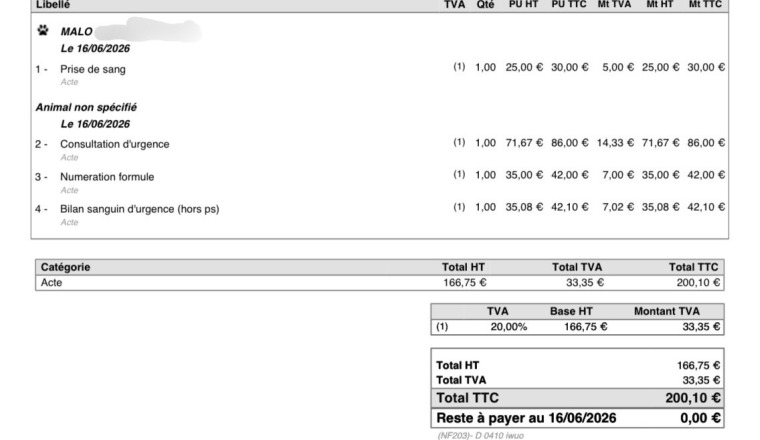The height and width of the screenshot is (440, 760).
Task: Click the 86,00 € PU TTC value
Action: (570, 143)
